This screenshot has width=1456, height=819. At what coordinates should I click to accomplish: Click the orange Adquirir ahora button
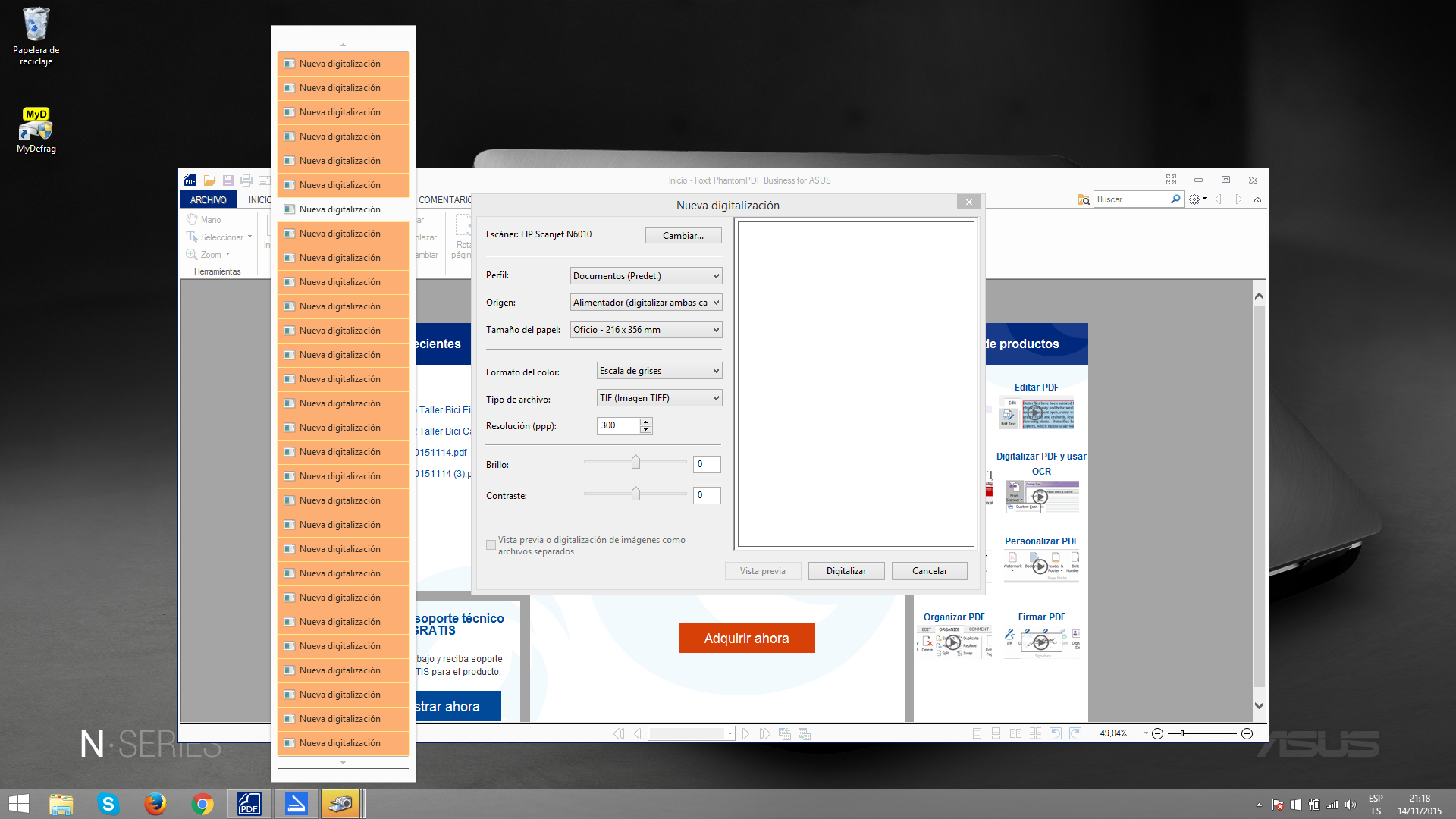click(x=746, y=639)
